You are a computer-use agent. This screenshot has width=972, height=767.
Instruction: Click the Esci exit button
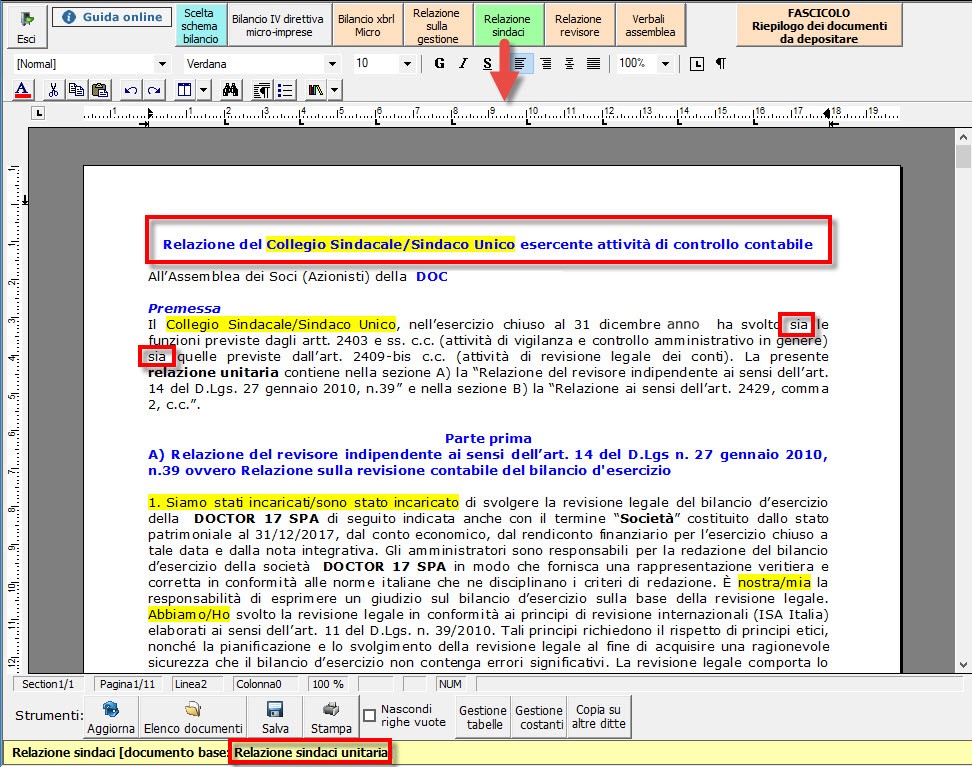pyautogui.click(x=26, y=26)
